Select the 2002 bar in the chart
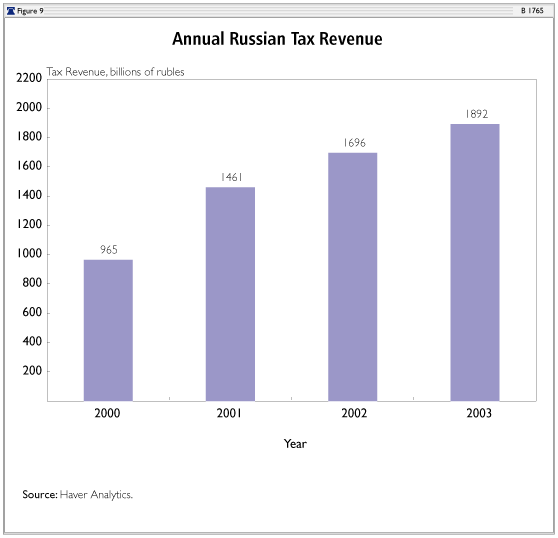Screen dimensions: 558x538 coord(352,277)
